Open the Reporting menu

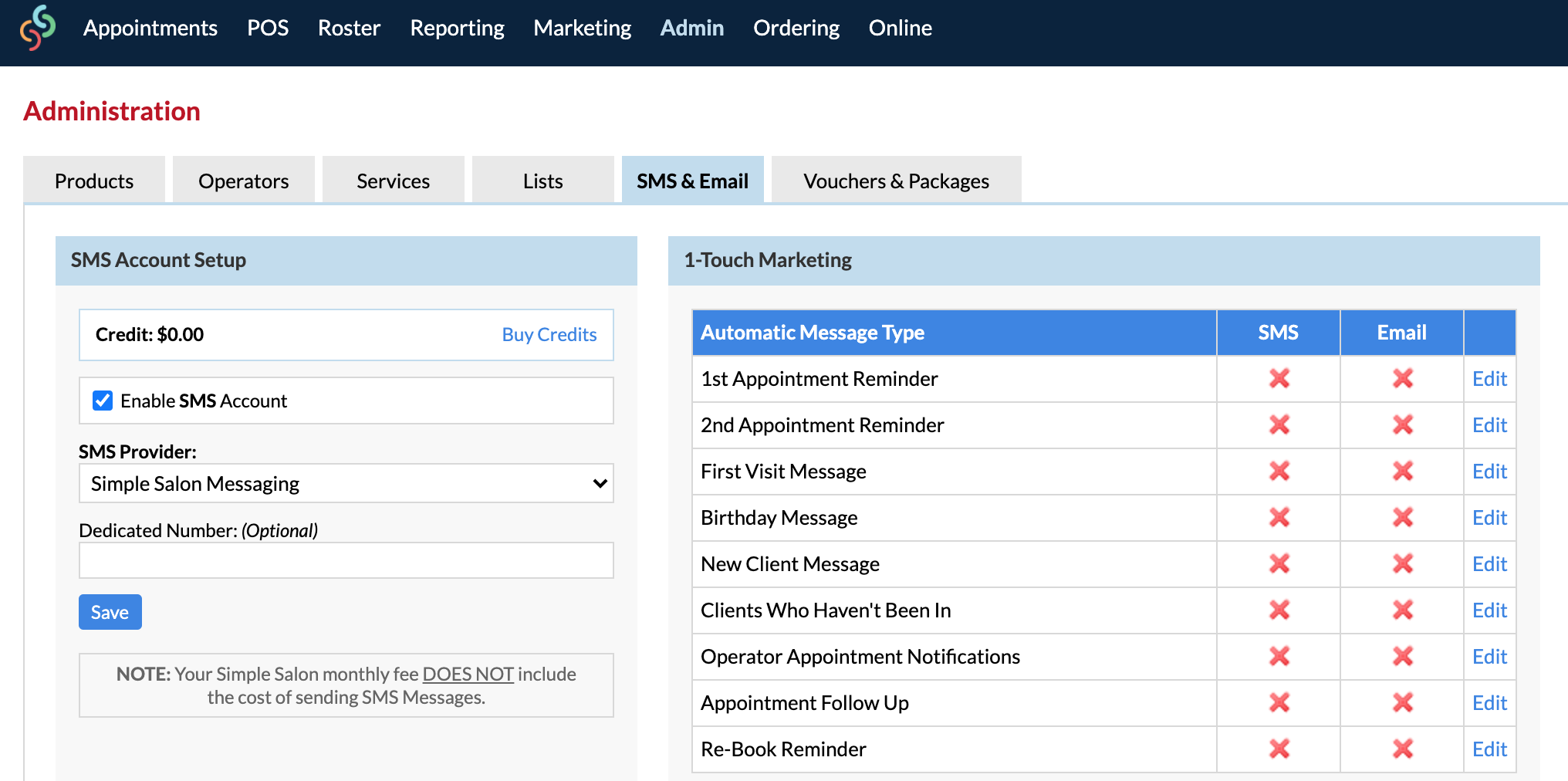click(x=457, y=28)
